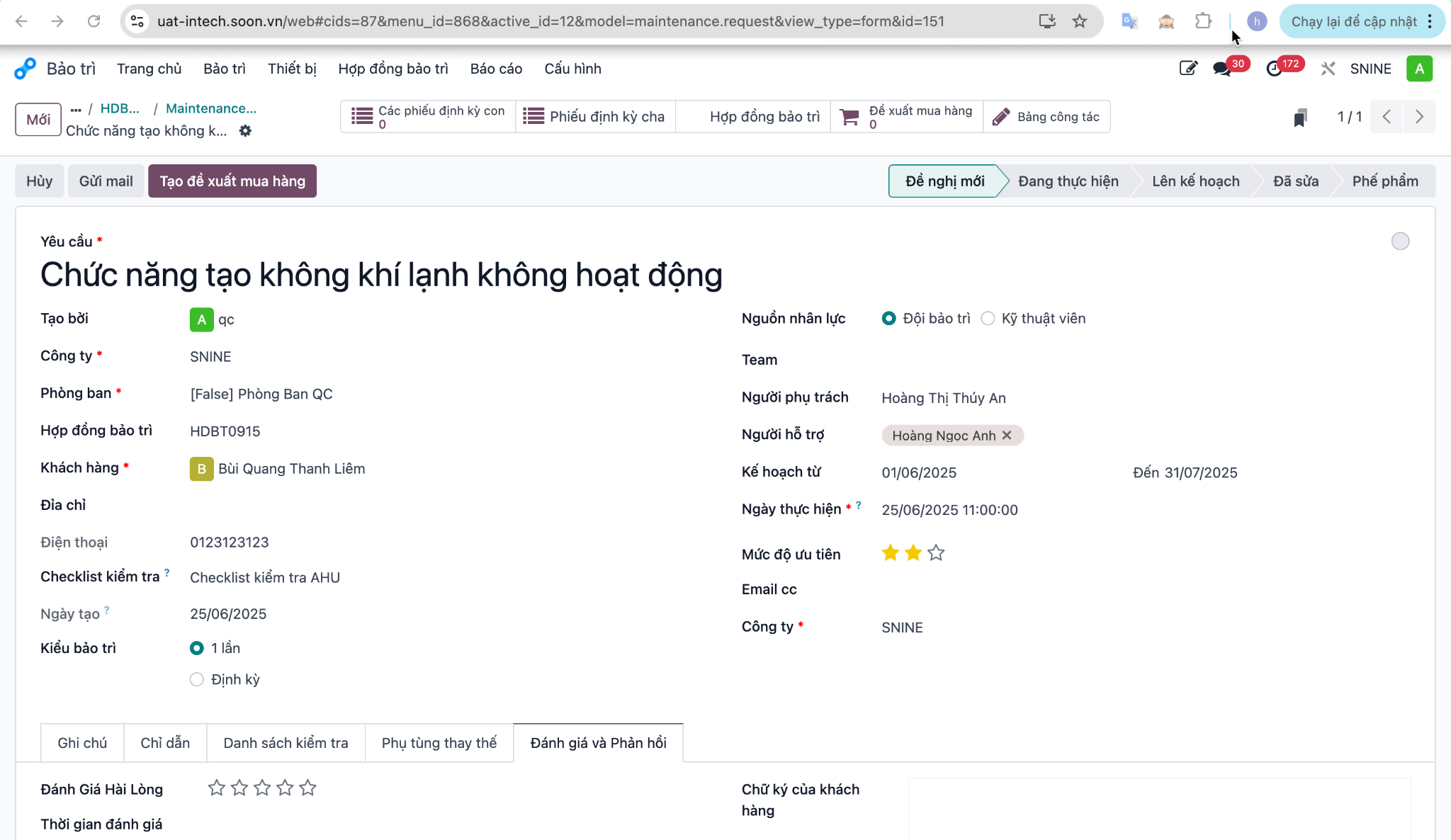Switch to the Danh sách kiểm tra tab

[286, 743]
